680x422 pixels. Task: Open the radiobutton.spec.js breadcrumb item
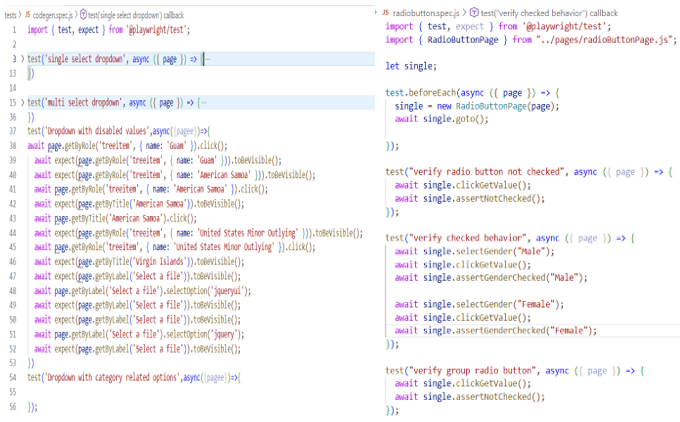click(427, 12)
